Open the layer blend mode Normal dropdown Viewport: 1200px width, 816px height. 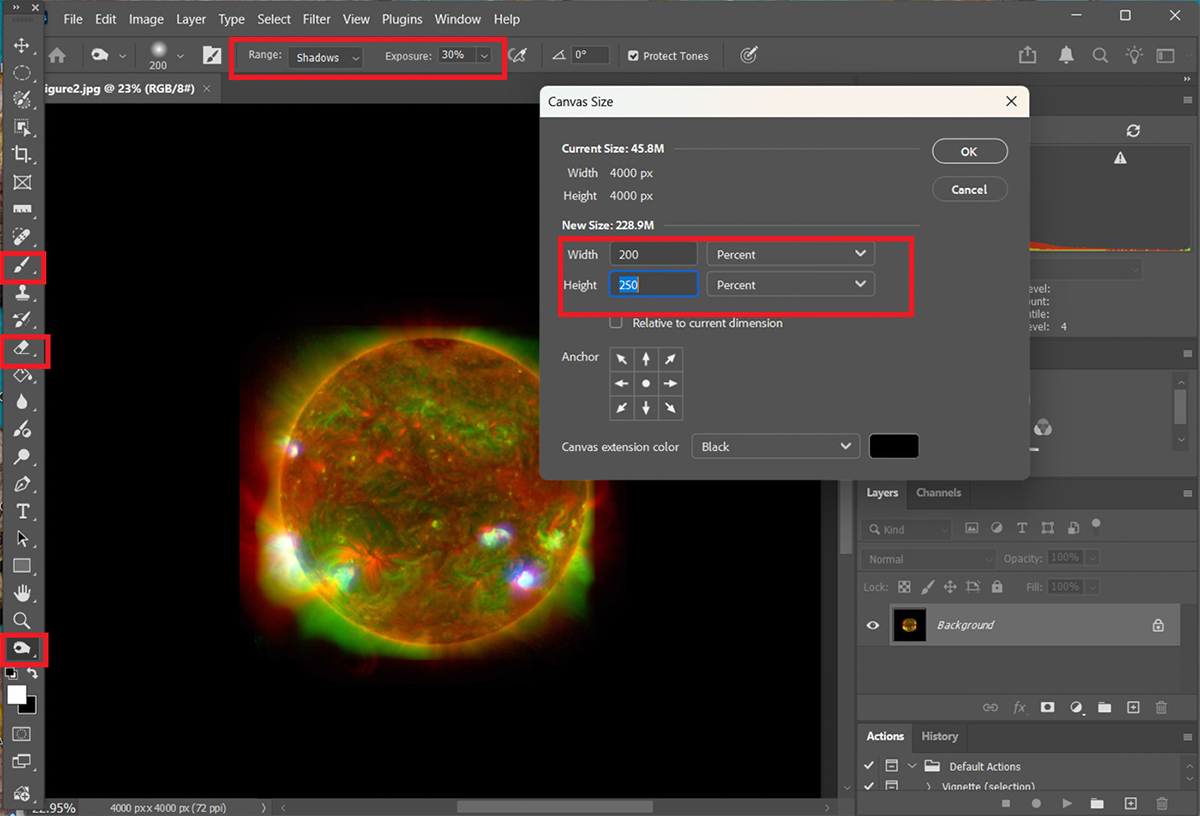pyautogui.click(x=930, y=559)
